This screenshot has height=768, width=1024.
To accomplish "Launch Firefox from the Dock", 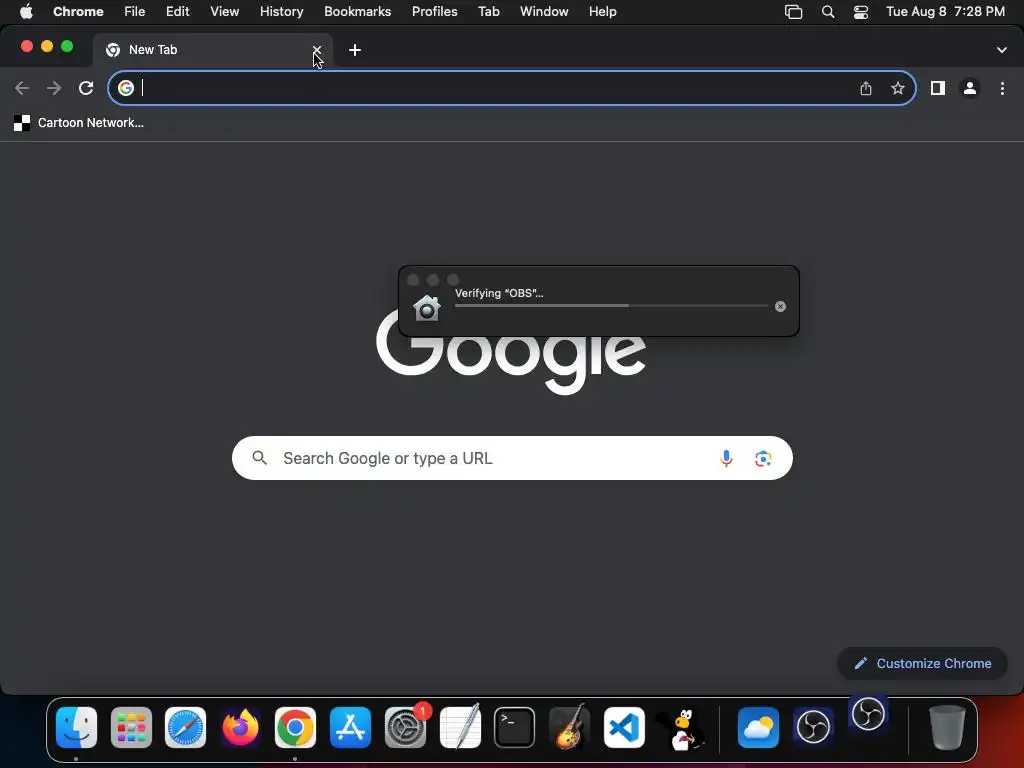I will coord(240,728).
